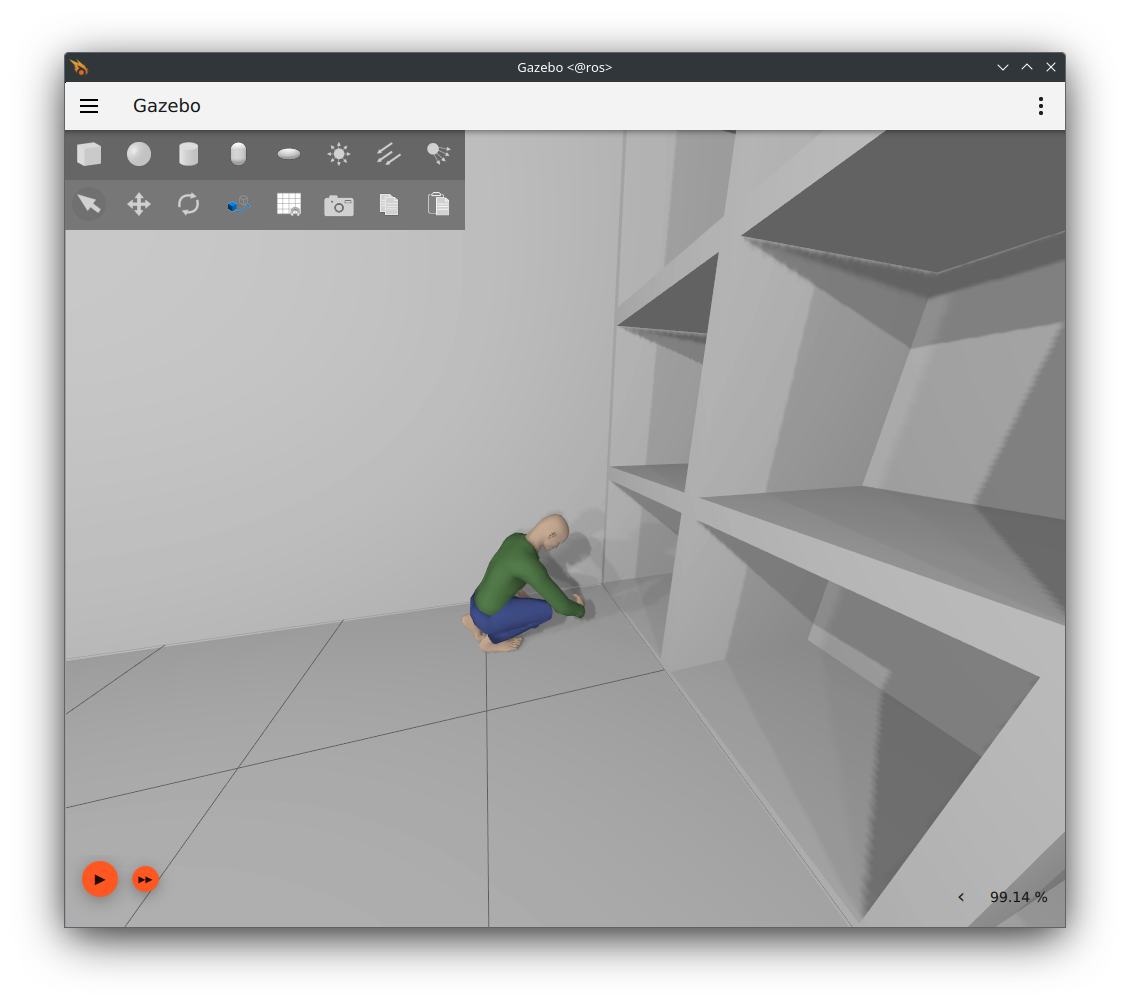Switch to translate mode
The image size is (1130, 1004).
coord(139,205)
